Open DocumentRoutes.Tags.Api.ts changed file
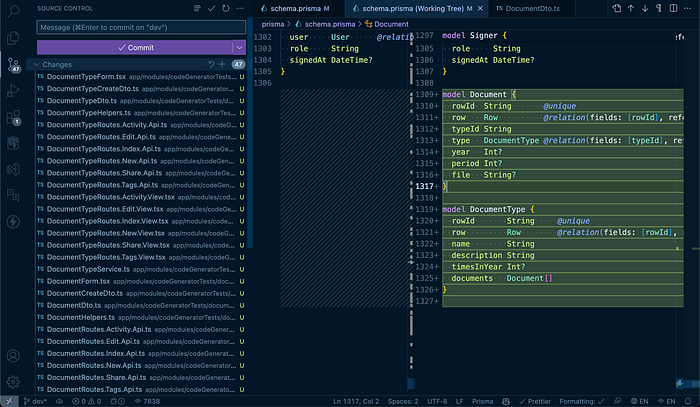 pyautogui.click(x=141, y=390)
